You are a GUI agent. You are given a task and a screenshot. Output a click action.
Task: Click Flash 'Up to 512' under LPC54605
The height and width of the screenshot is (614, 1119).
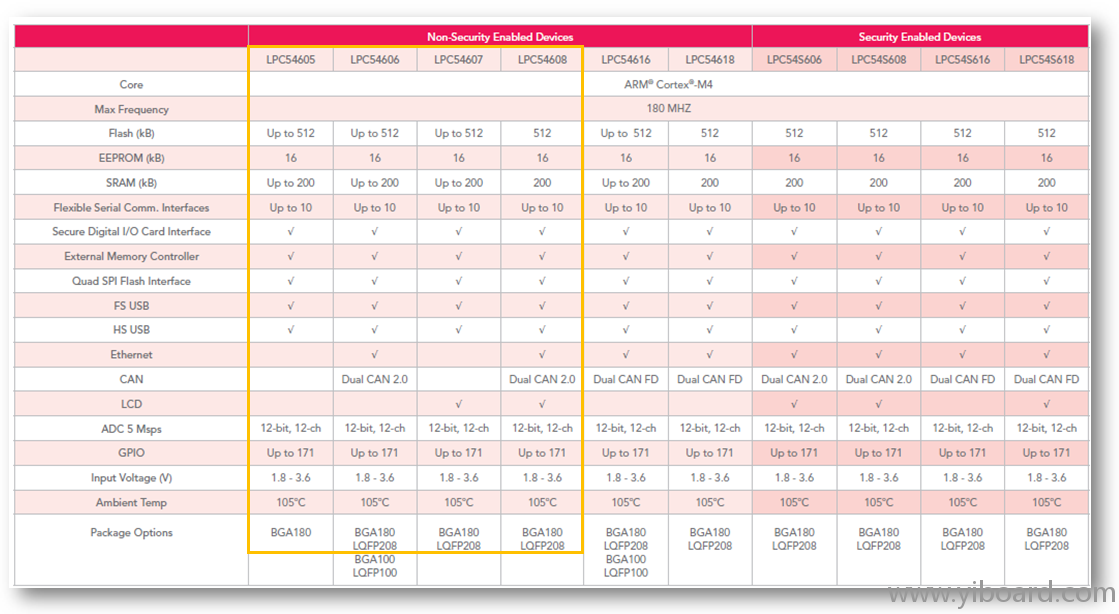click(x=290, y=134)
